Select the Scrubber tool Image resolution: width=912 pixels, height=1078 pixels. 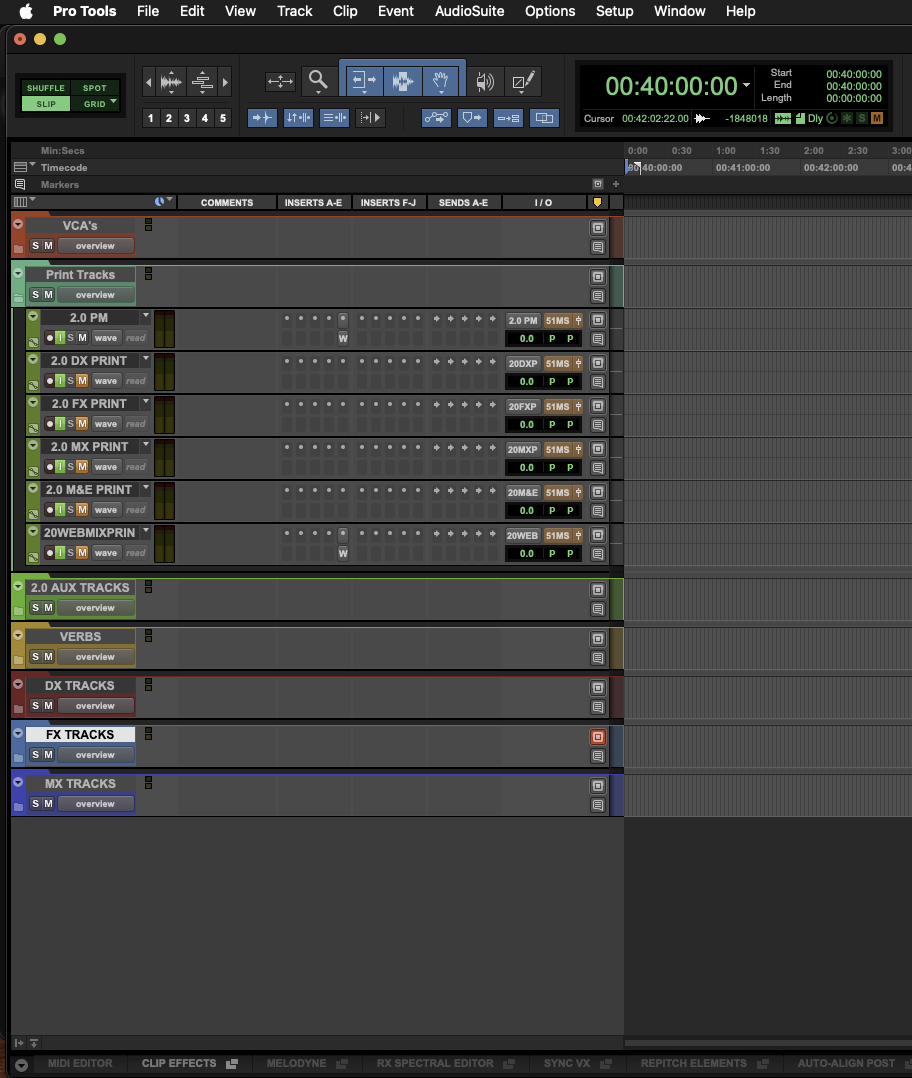486,81
